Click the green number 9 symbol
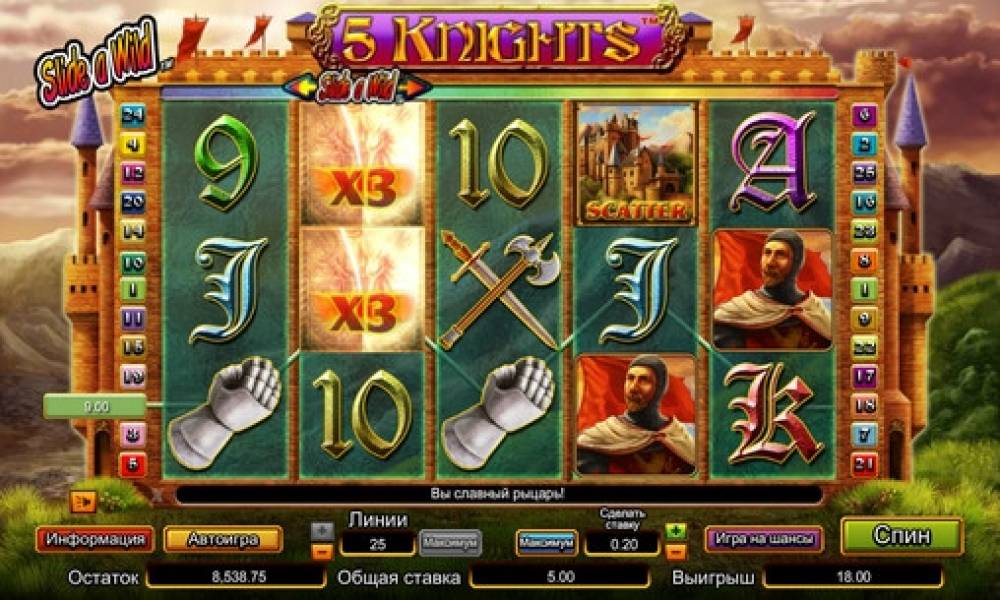The image size is (1000, 600). click(226, 163)
